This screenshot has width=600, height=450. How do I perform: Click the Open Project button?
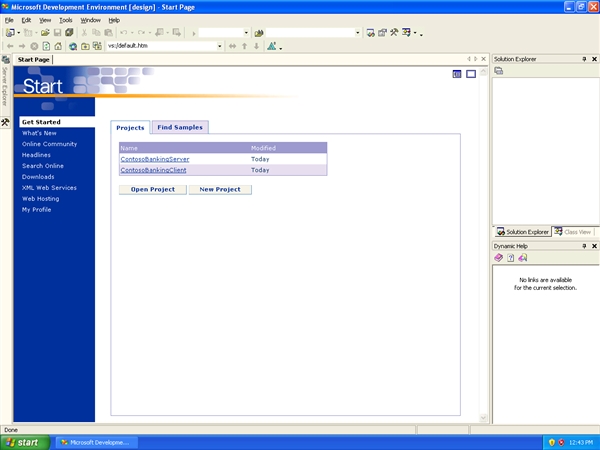[x=153, y=190]
